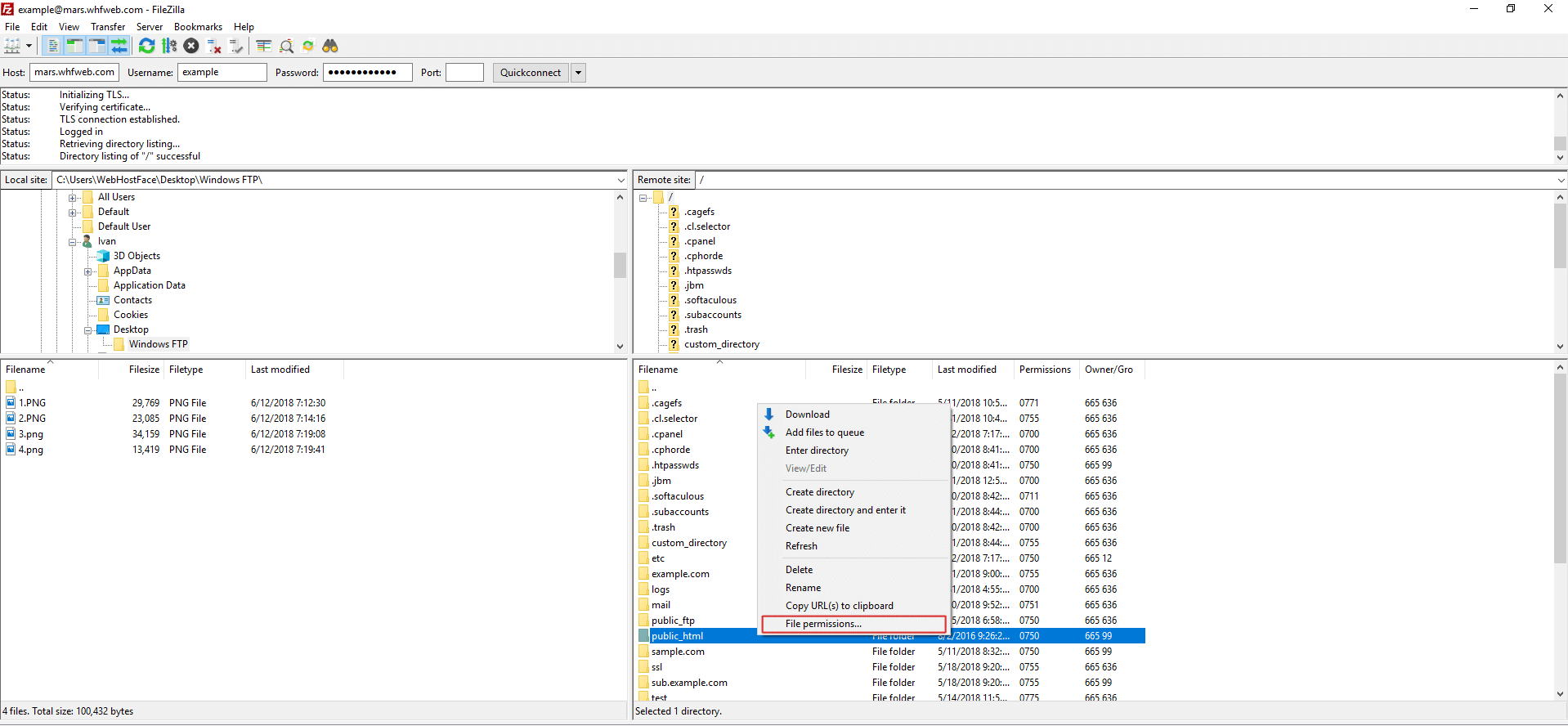Expand the AppData tree node

[88, 271]
